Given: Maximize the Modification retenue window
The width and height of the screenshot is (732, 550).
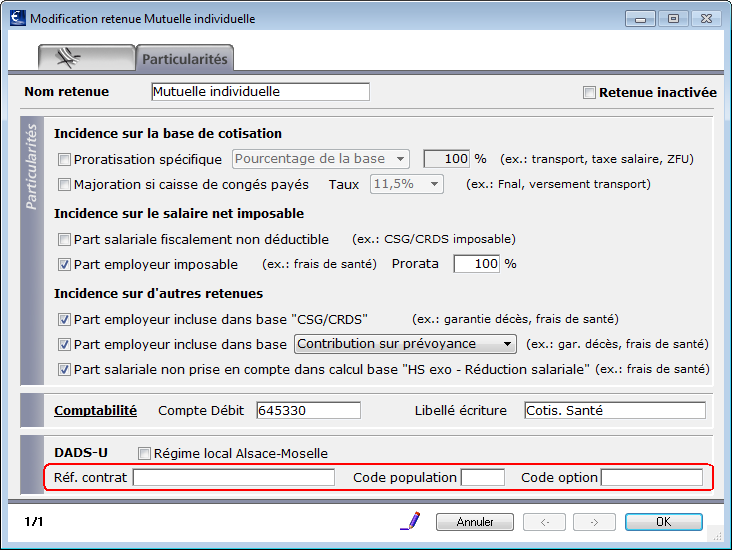Looking at the screenshot, I should [673, 19].
